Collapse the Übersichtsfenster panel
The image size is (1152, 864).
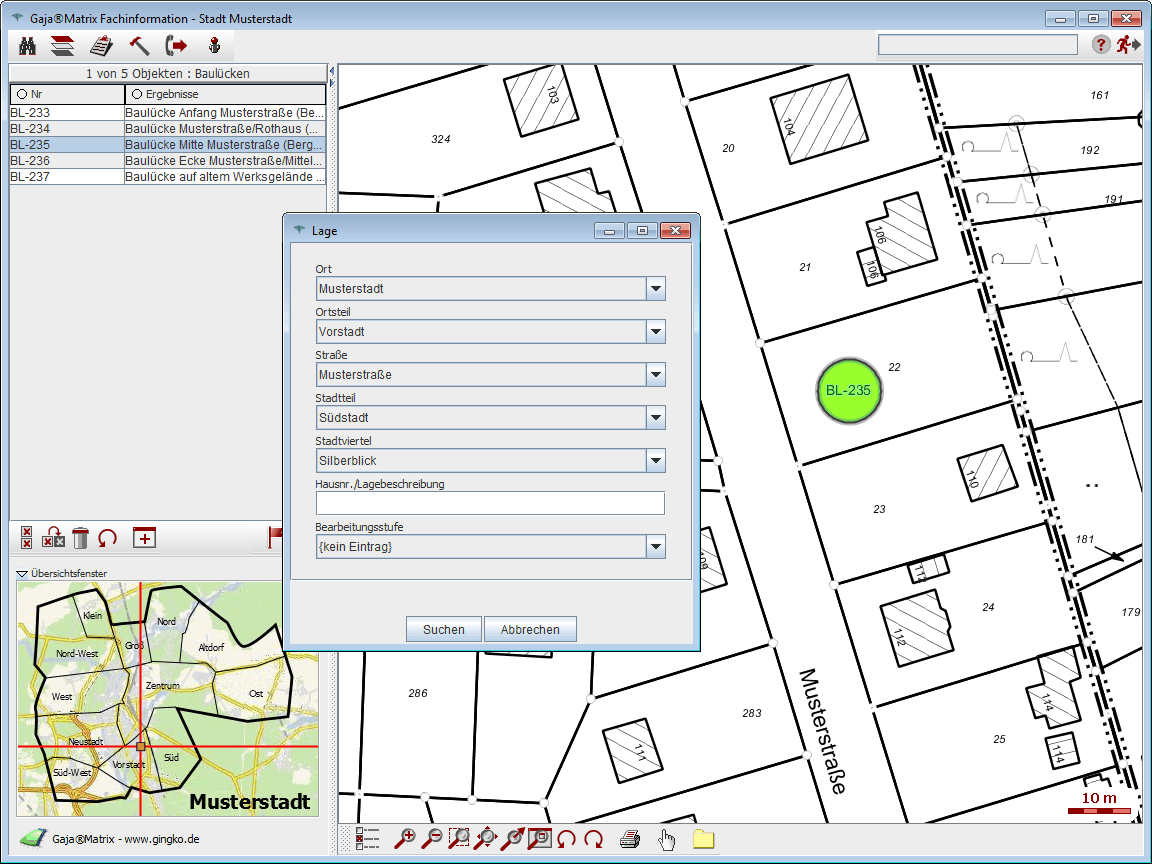(22, 574)
